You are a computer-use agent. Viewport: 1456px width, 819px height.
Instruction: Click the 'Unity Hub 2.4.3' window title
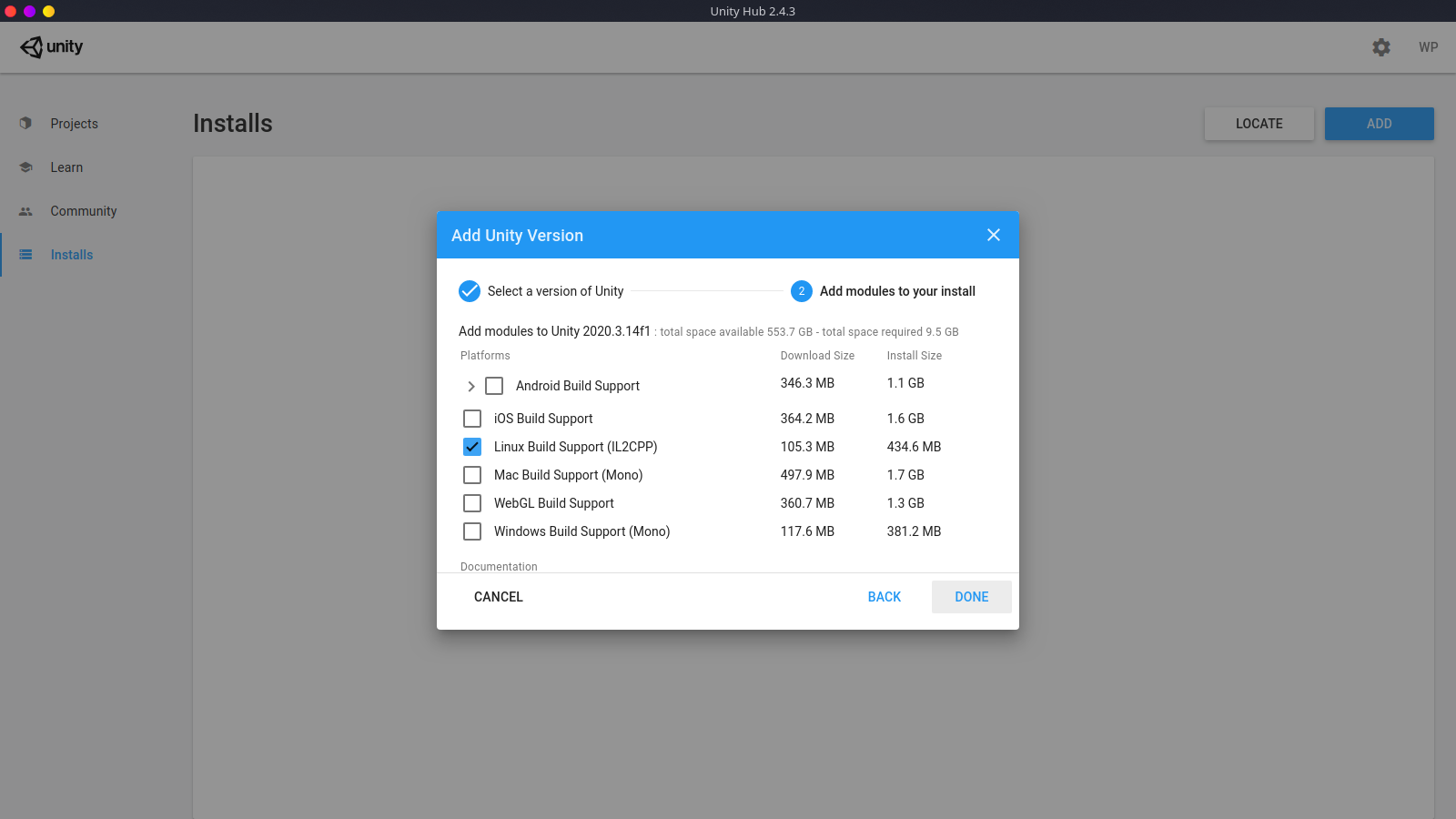pos(753,11)
